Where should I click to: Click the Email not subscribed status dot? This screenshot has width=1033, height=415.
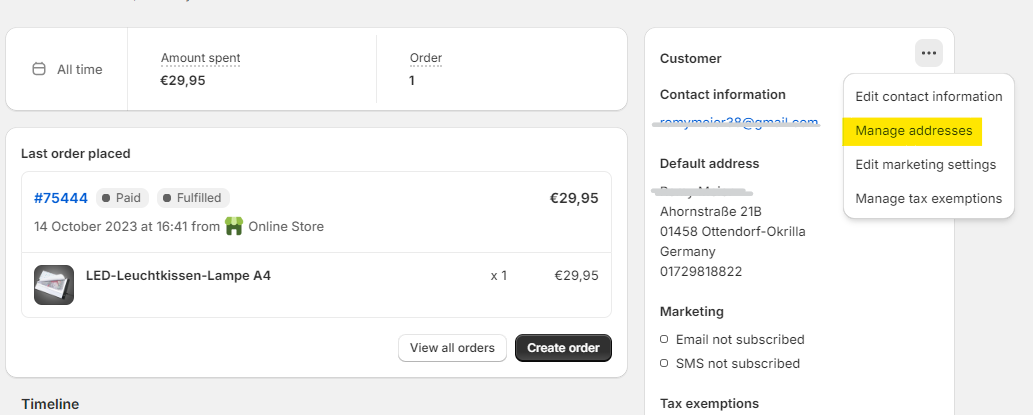(665, 340)
